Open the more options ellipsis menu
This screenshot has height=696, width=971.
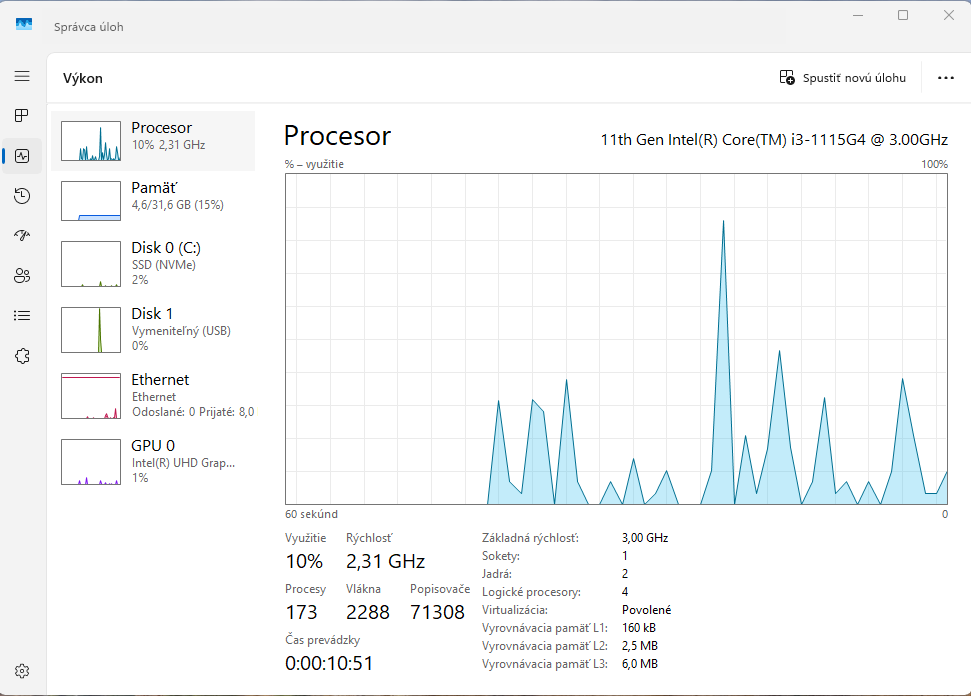pyautogui.click(x=944, y=77)
